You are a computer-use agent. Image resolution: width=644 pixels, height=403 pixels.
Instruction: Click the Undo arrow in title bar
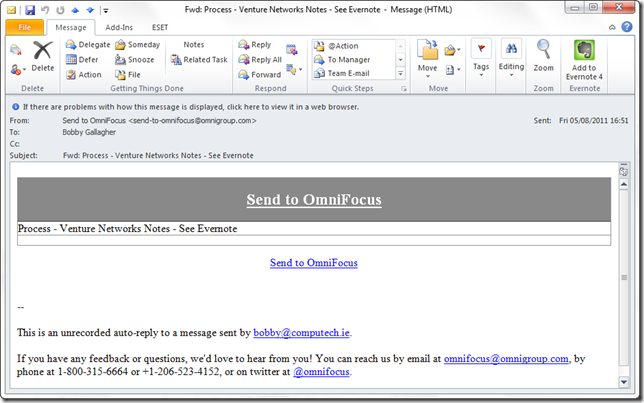tap(45, 10)
